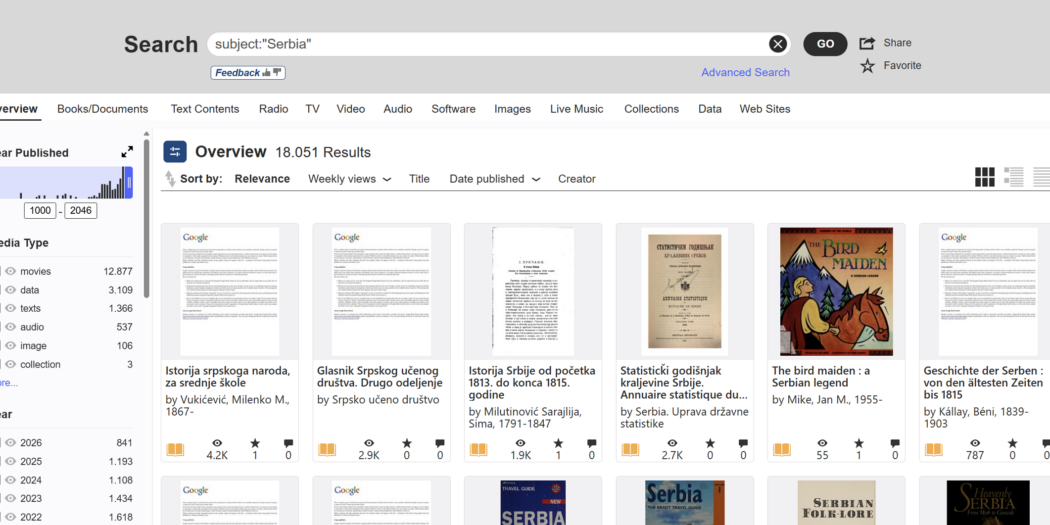Click the Year Published range slider handle

click(128, 182)
